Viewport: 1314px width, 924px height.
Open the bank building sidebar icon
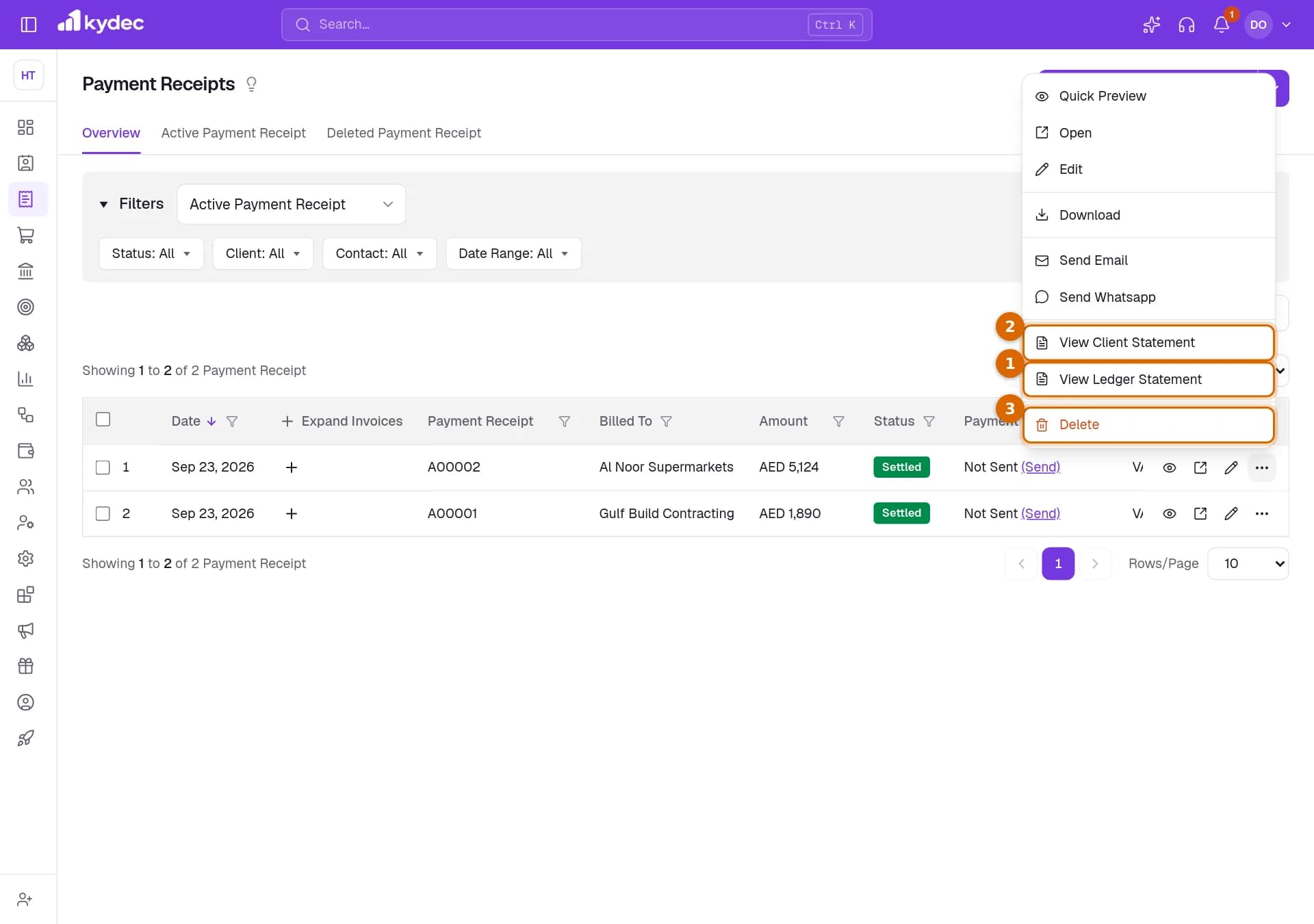click(25, 271)
